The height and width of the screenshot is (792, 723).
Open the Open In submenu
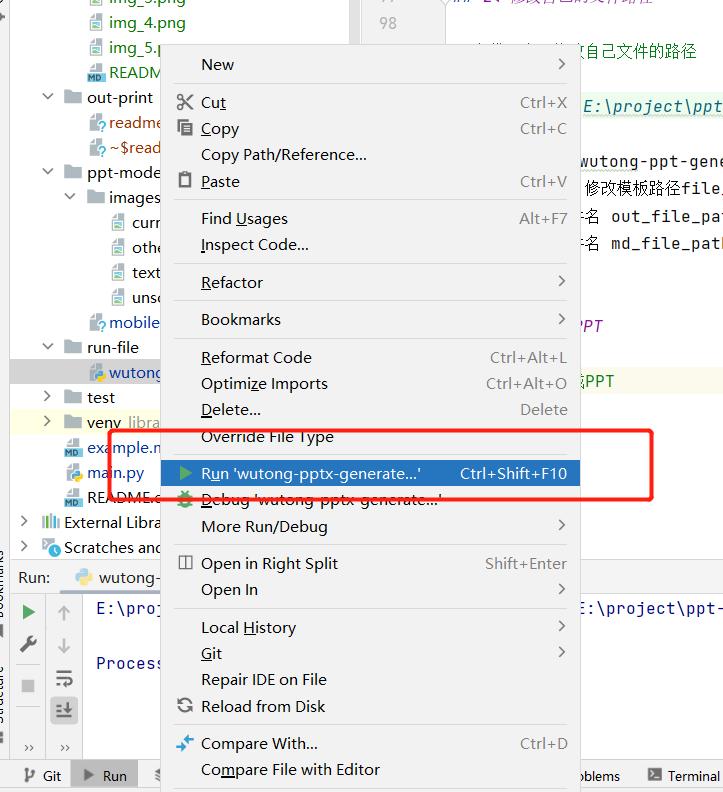[x=370, y=589]
